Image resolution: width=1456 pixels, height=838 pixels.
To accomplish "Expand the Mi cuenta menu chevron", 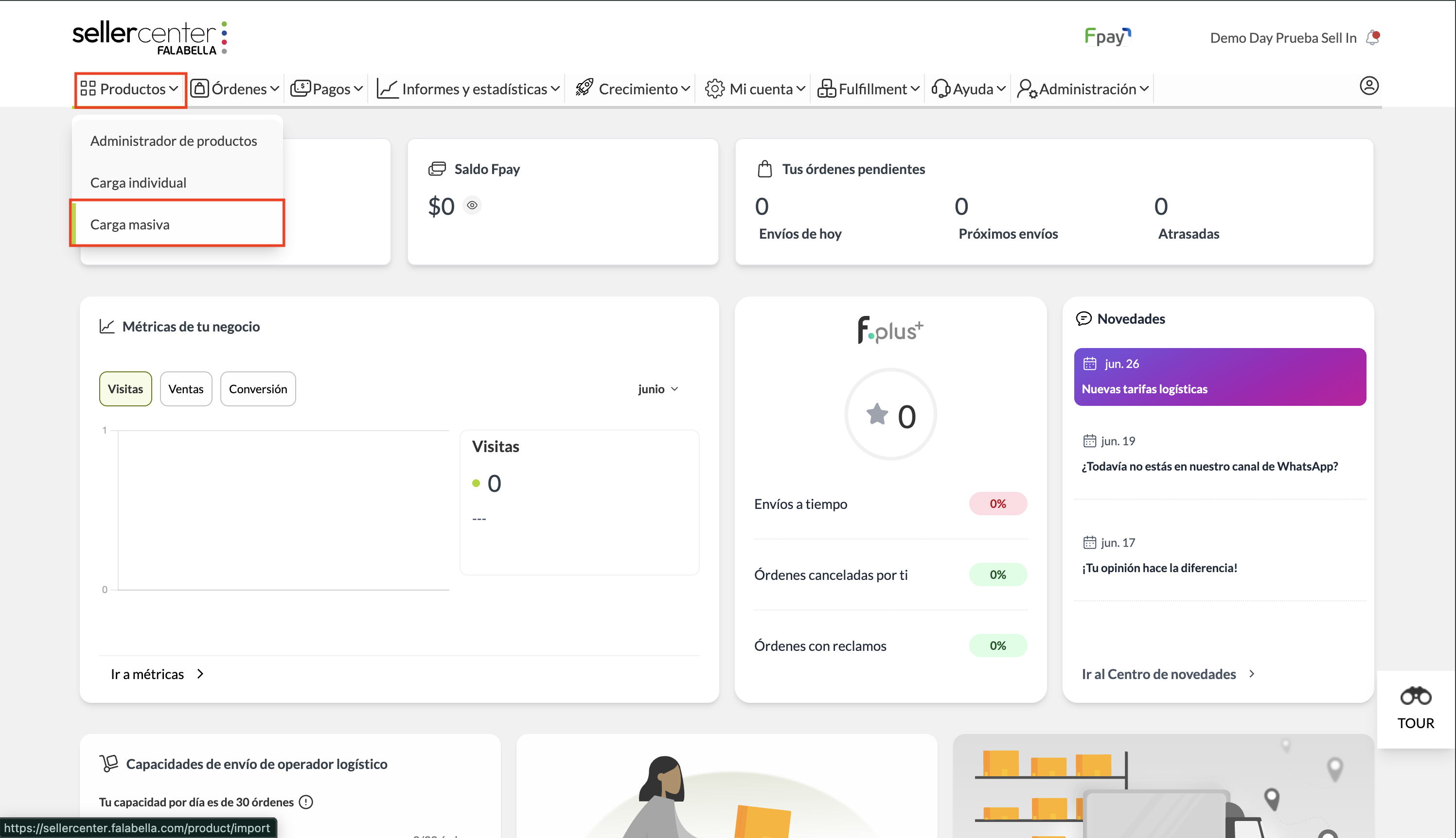I will tap(801, 88).
